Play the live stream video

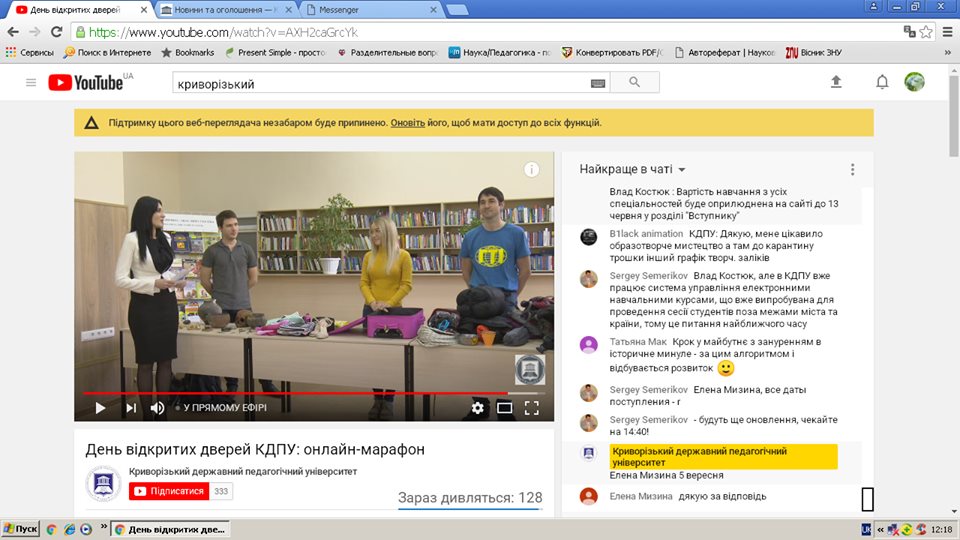(x=100, y=408)
